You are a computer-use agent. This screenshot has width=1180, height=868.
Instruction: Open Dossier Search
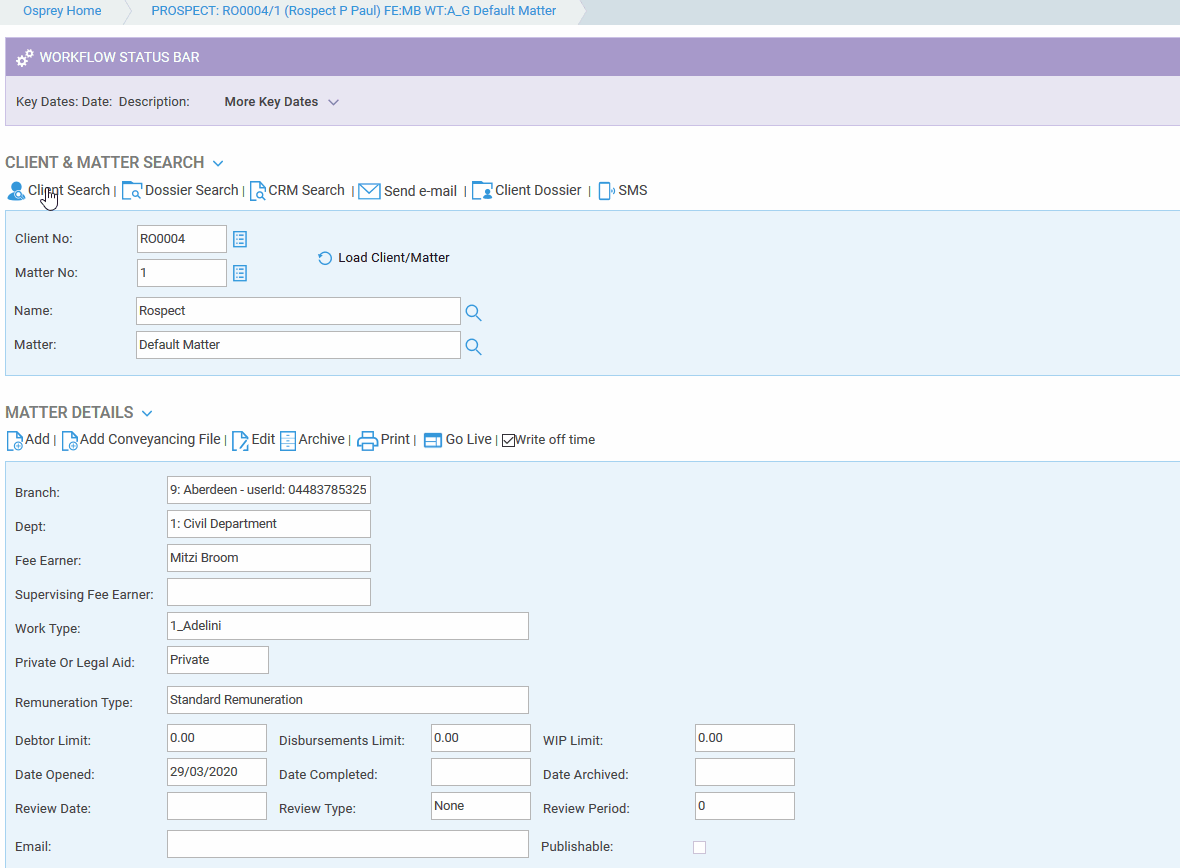coord(192,190)
